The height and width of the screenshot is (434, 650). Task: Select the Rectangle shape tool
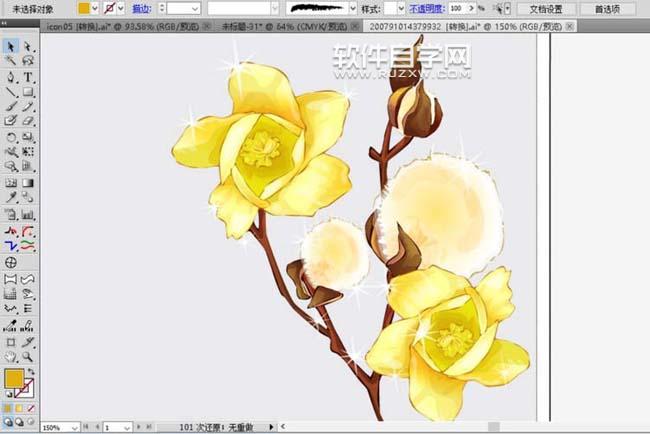click(28, 92)
